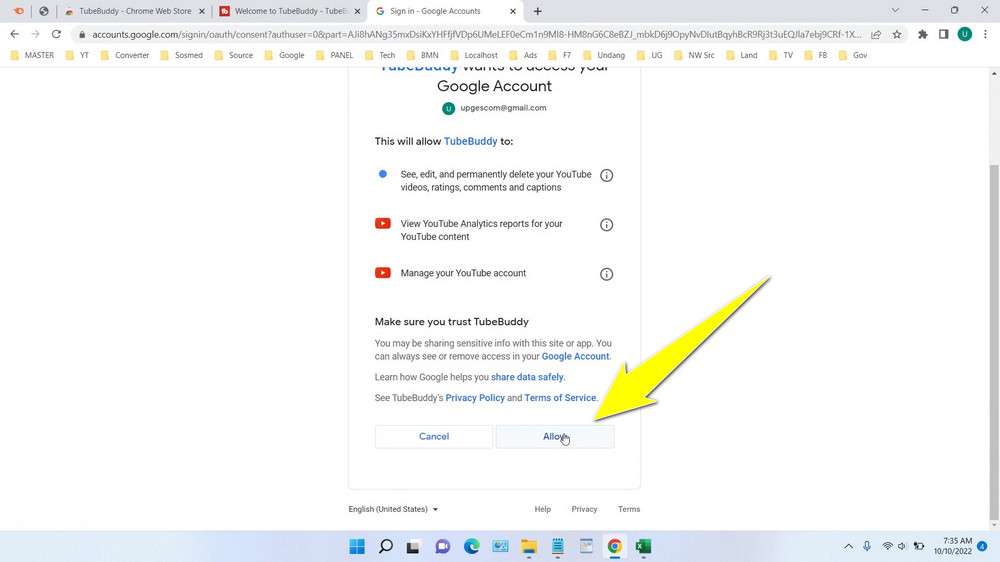This screenshot has height=562, width=1000.
Task: Show hidden system tray icons
Action: click(848, 547)
